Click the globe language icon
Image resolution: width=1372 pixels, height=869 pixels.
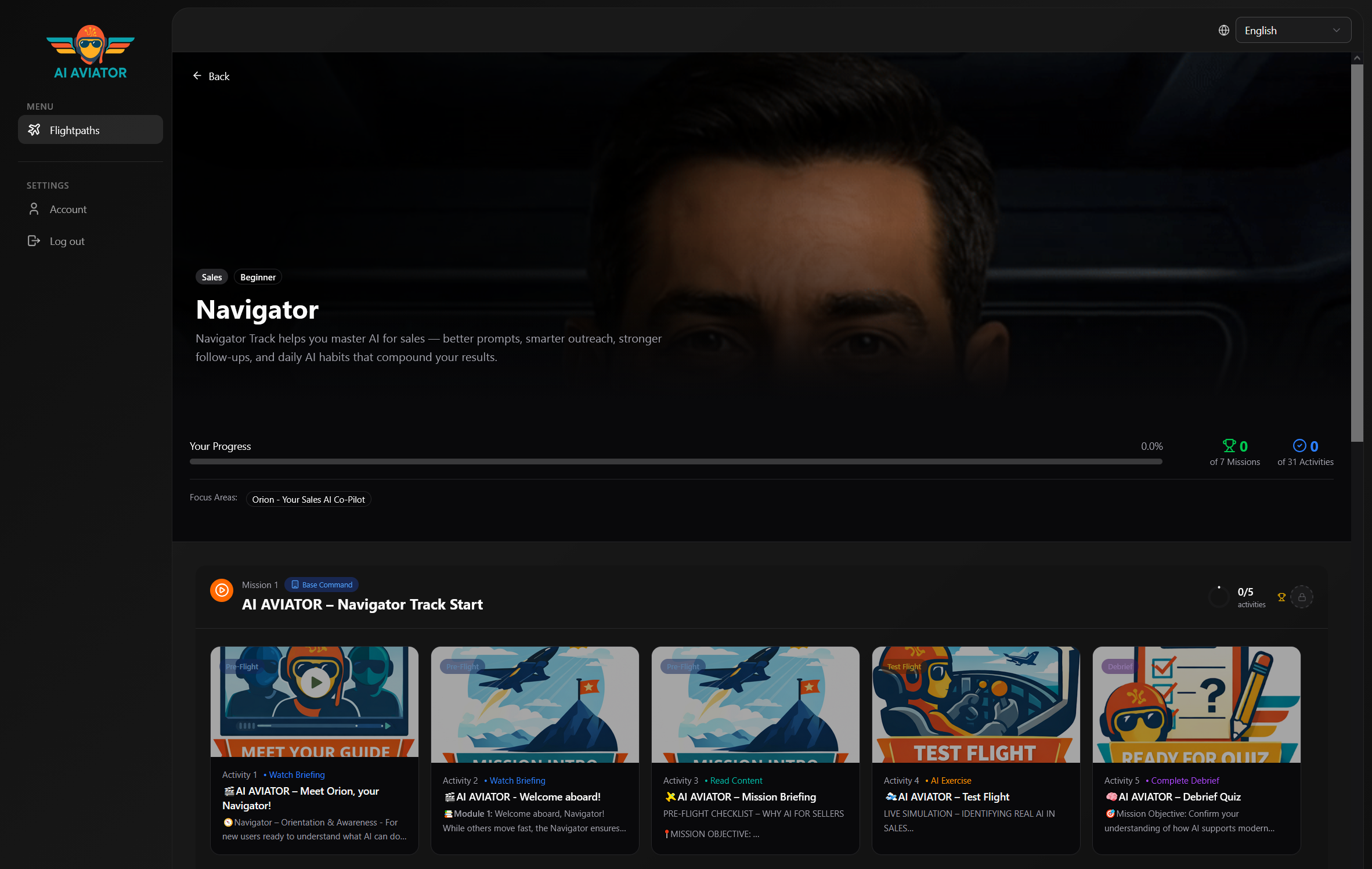pos(1223,30)
